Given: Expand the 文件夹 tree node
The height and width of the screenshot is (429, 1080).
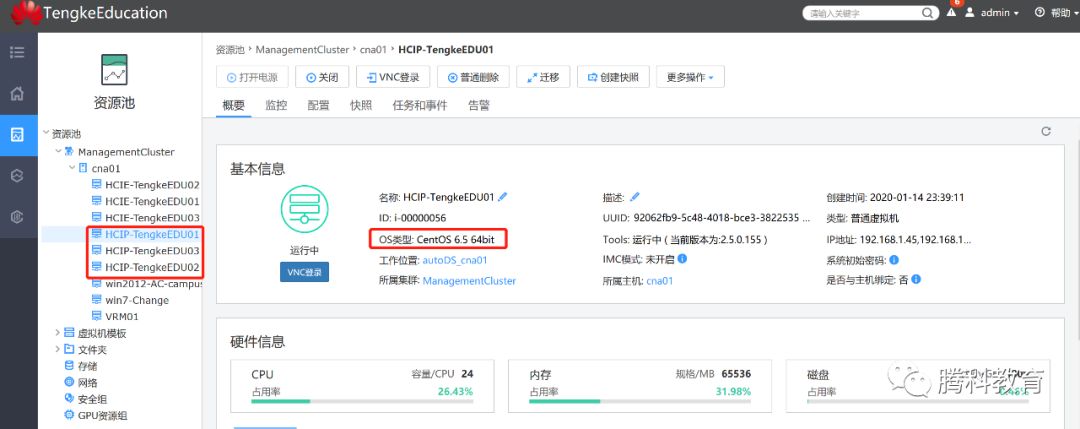Looking at the screenshot, I should tap(58, 349).
